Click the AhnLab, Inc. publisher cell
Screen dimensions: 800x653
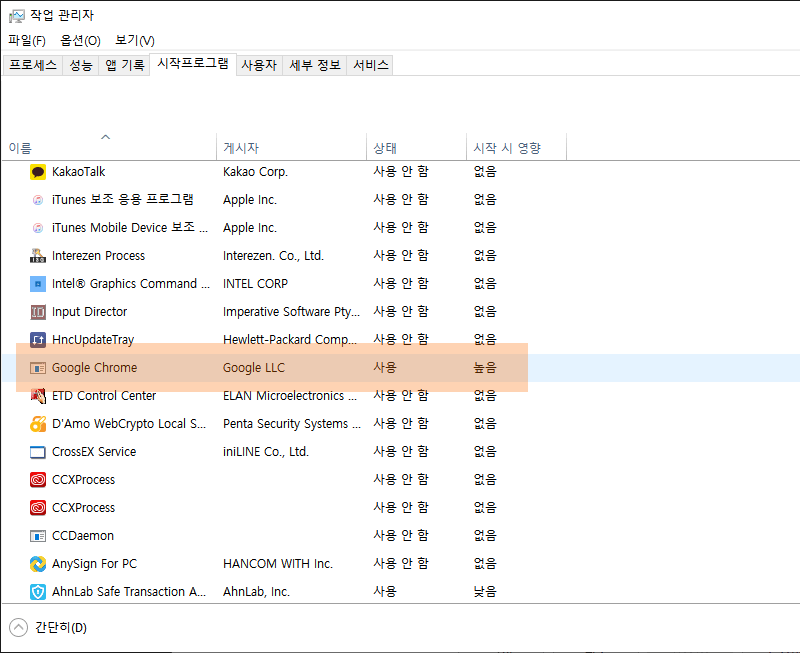pos(256,592)
